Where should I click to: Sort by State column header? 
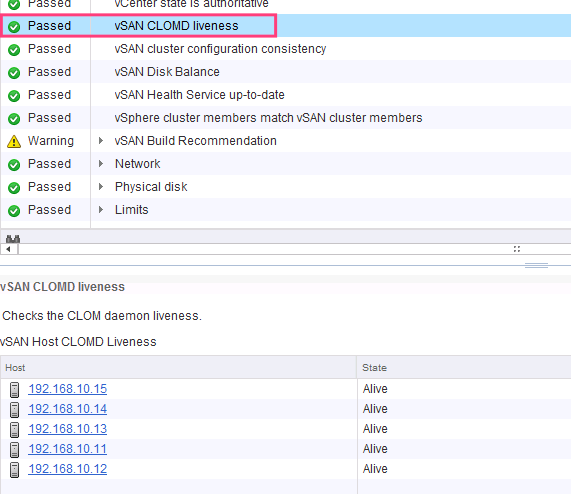tap(464, 367)
